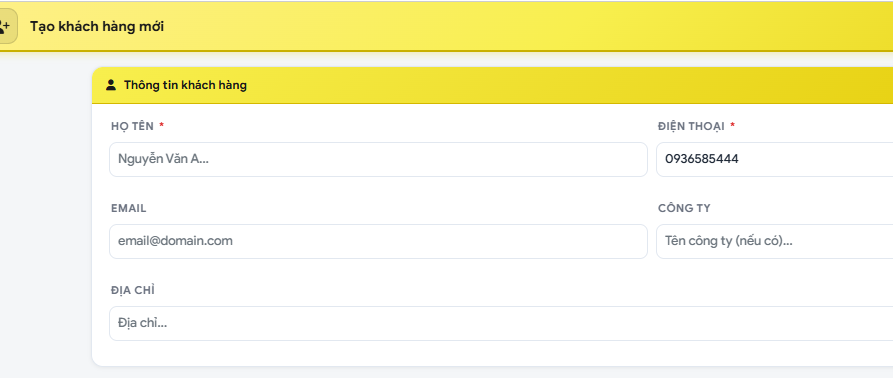893x378 pixels.
Task: Click the Tạo khách hàng mới page title
Action: click(97, 27)
